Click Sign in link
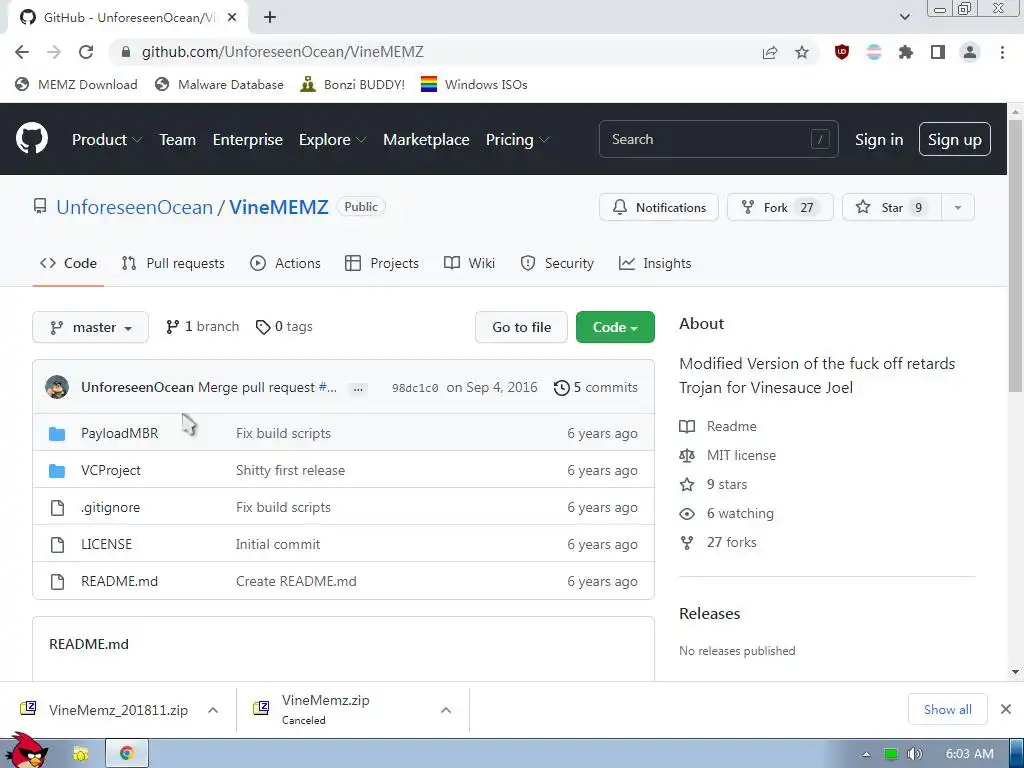Viewport: 1024px width, 768px height. (879, 140)
